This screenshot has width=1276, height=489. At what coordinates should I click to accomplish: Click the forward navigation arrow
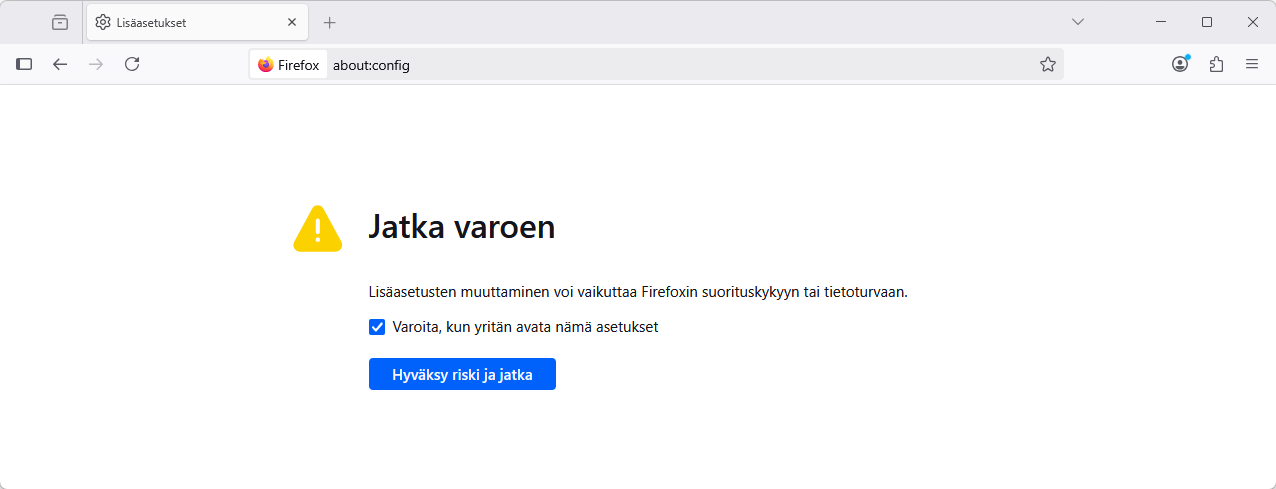tap(96, 64)
